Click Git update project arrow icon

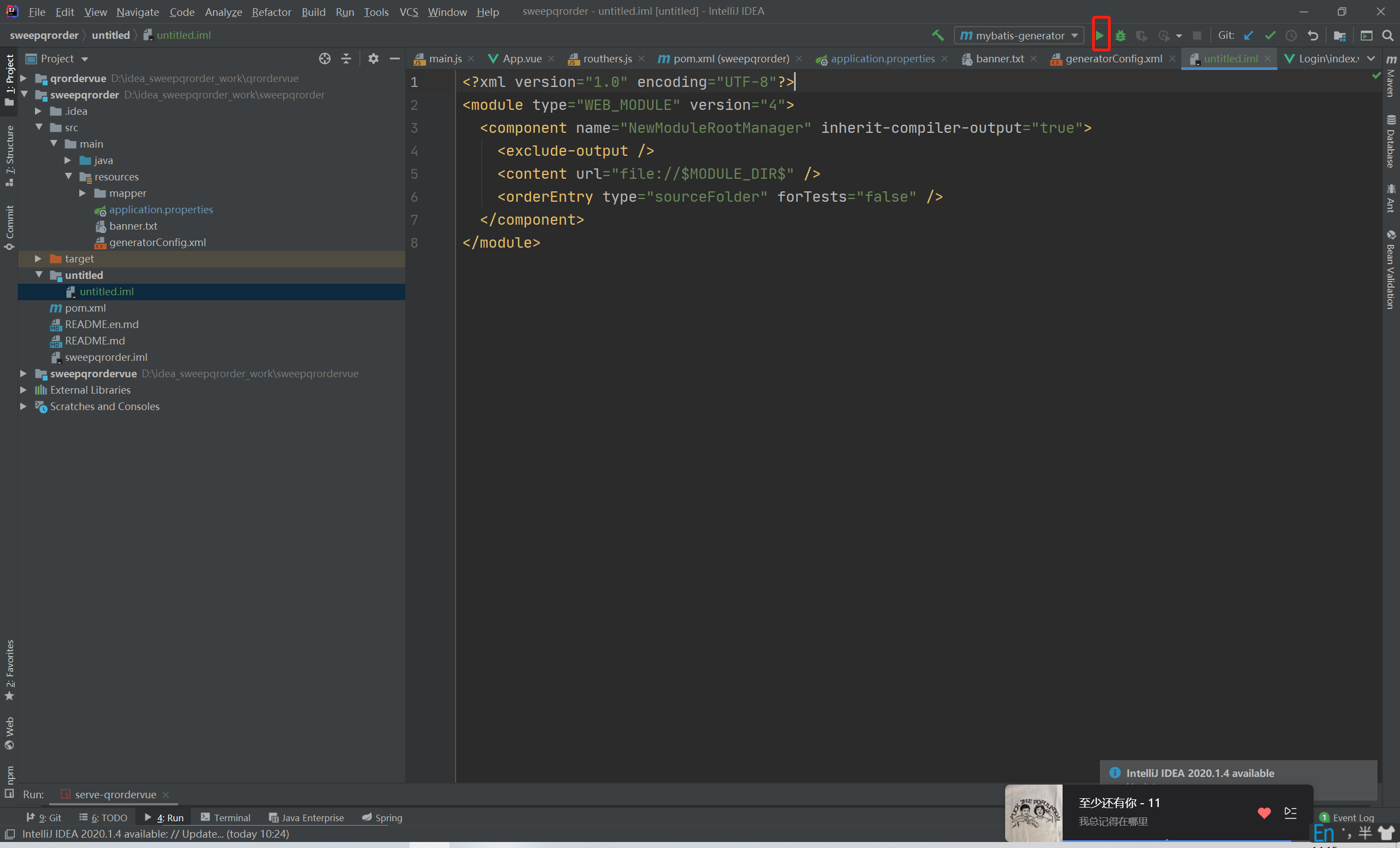1249,35
